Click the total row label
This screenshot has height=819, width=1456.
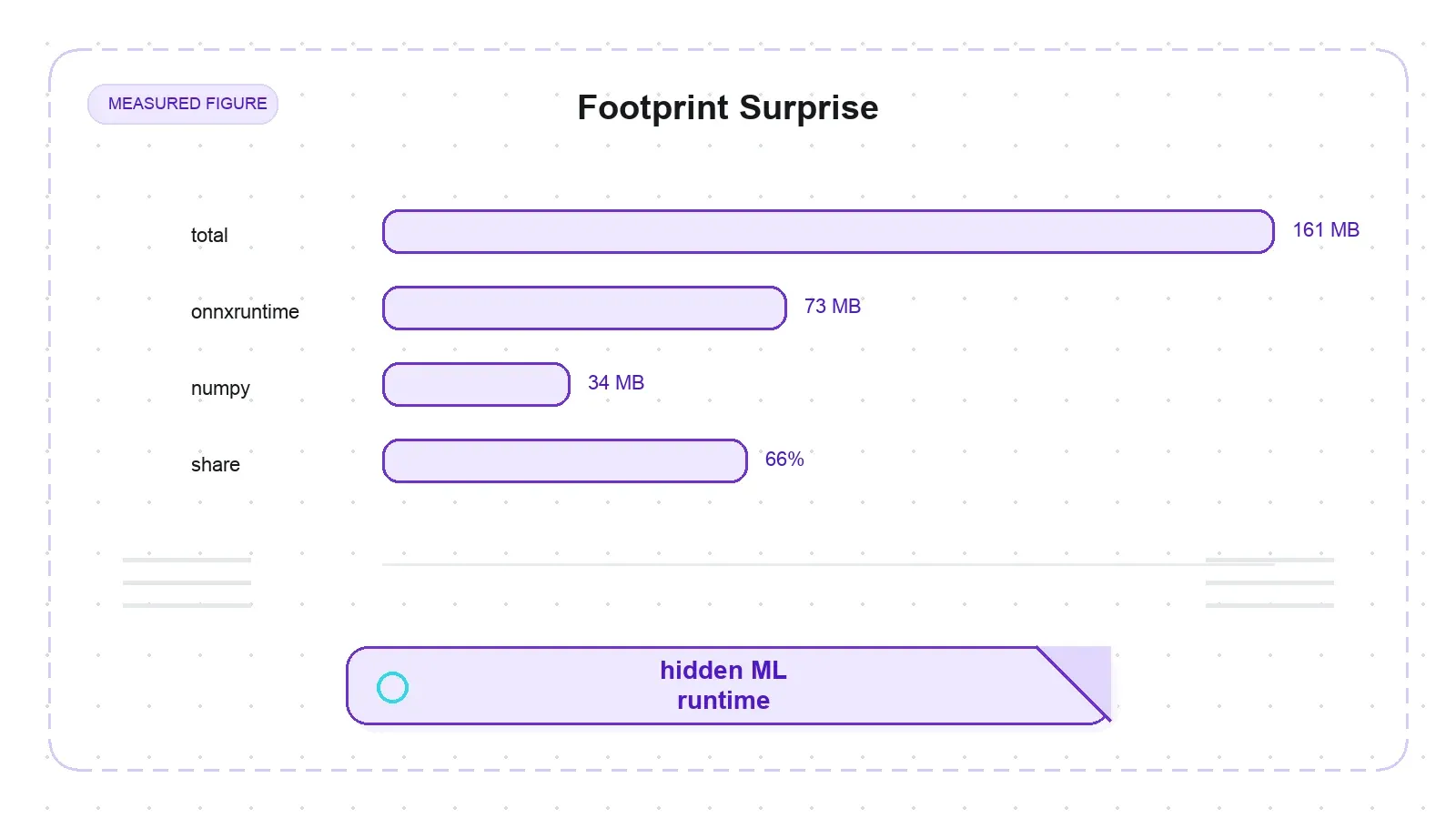[209, 235]
